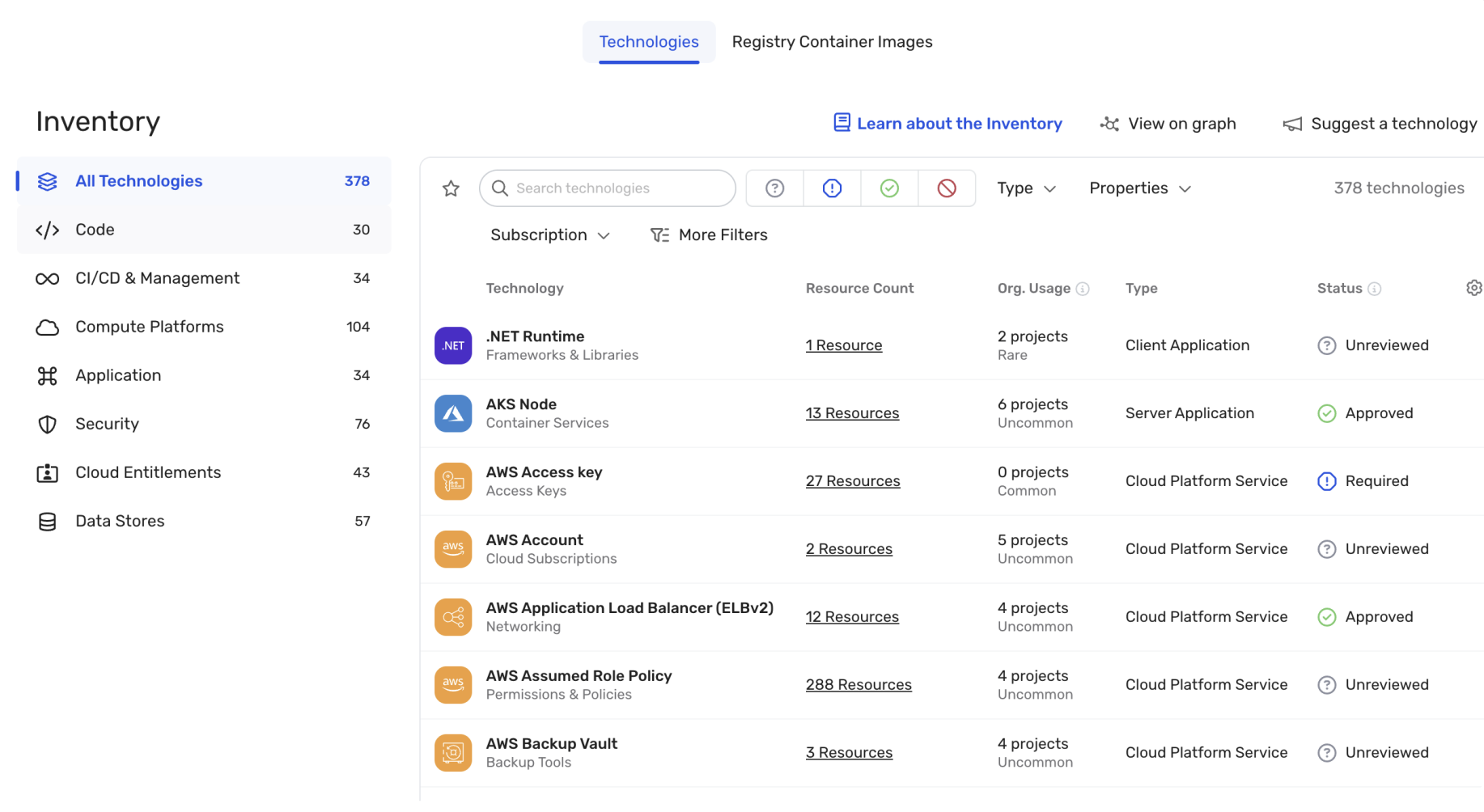Filter by Required status exclamation icon

pos(832,188)
